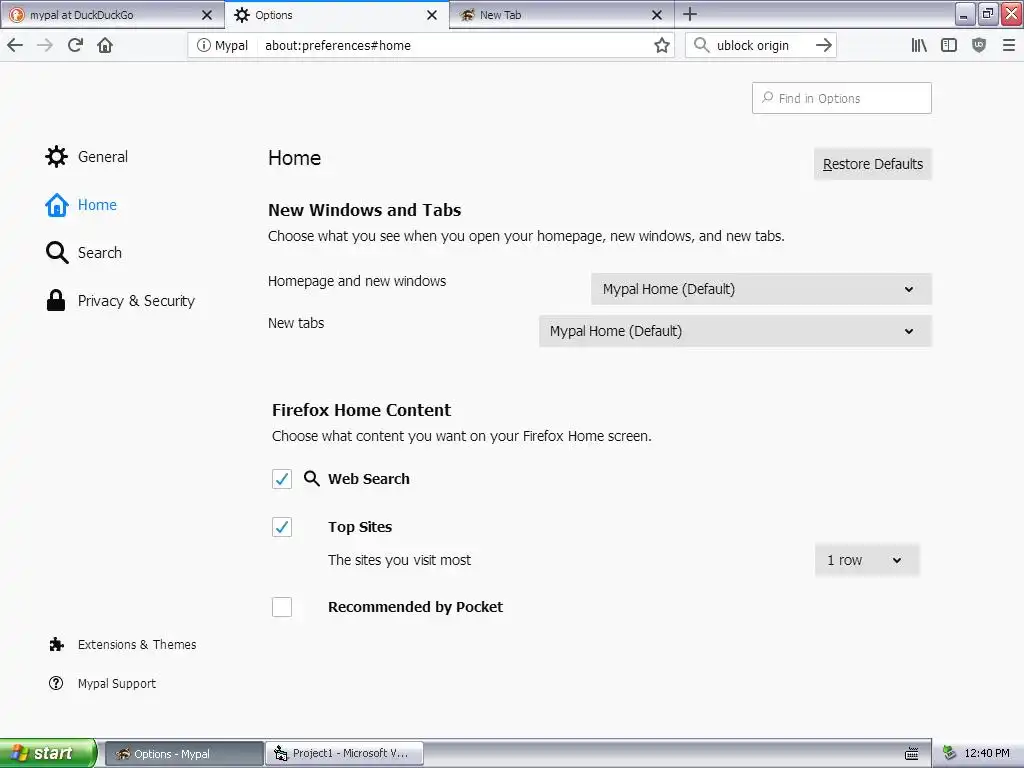Toggle the sidebar panel icon
The height and width of the screenshot is (768, 1024).
pos(948,45)
